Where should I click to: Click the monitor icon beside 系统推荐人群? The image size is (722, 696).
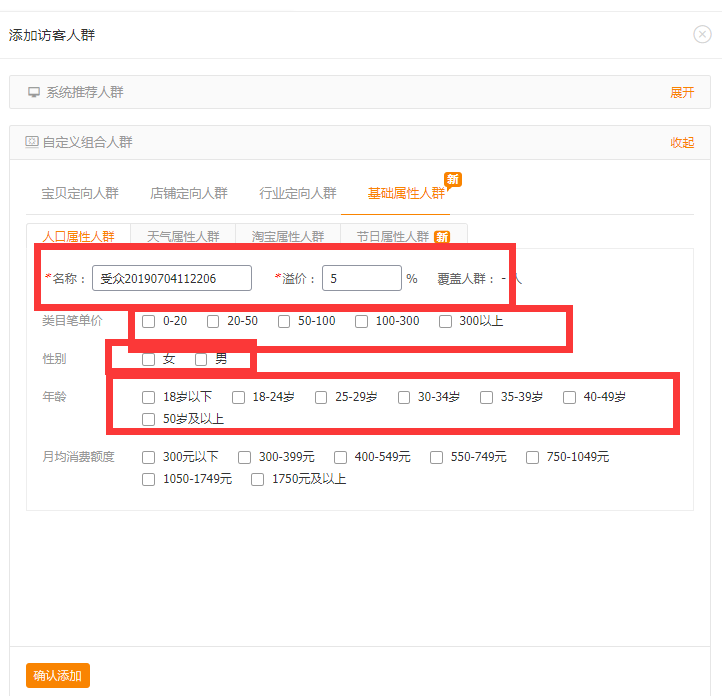pos(34,93)
